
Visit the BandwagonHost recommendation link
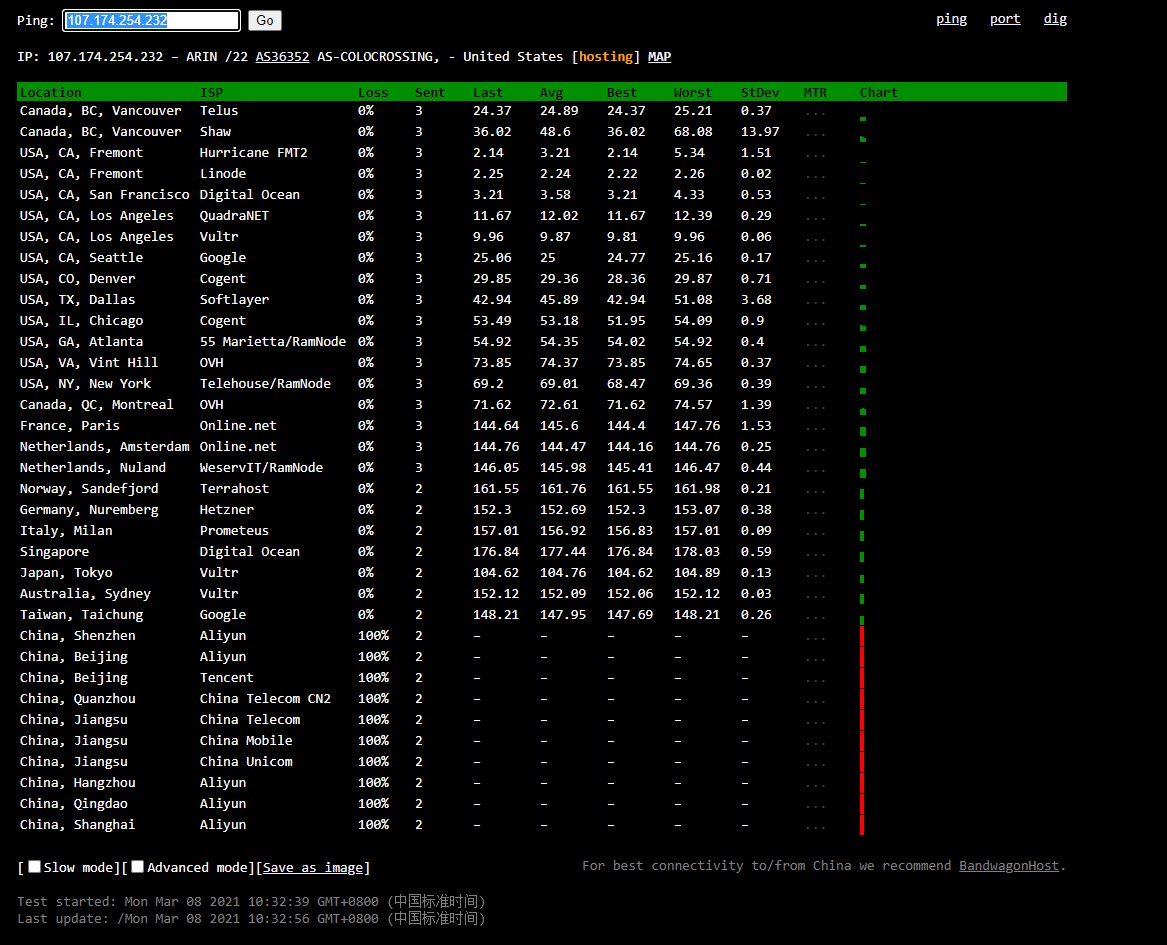tap(1008, 866)
